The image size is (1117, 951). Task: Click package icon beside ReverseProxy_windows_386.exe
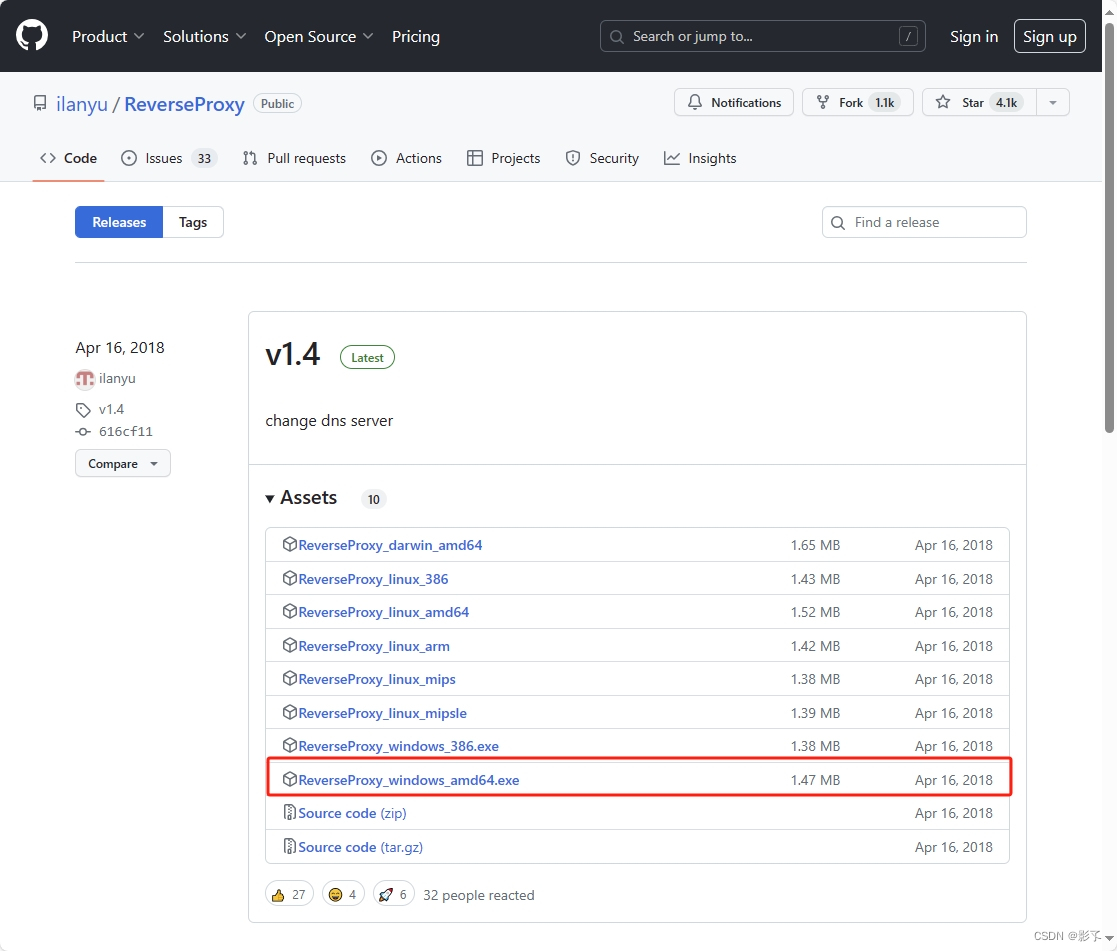pyautogui.click(x=289, y=745)
